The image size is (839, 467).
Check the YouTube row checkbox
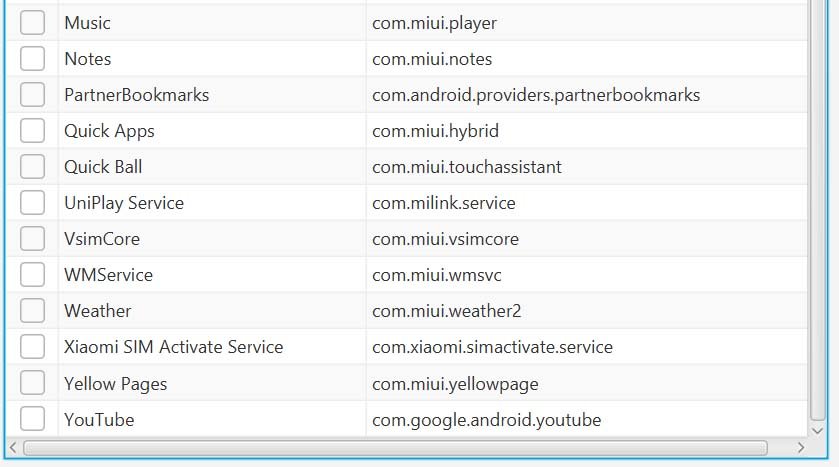pos(32,419)
